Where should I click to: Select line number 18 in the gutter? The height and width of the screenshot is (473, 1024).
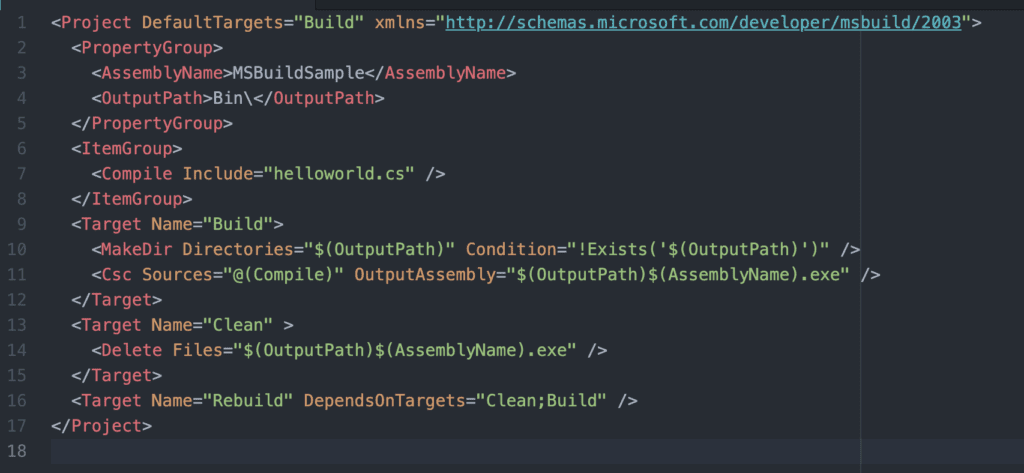coord(18,451)
